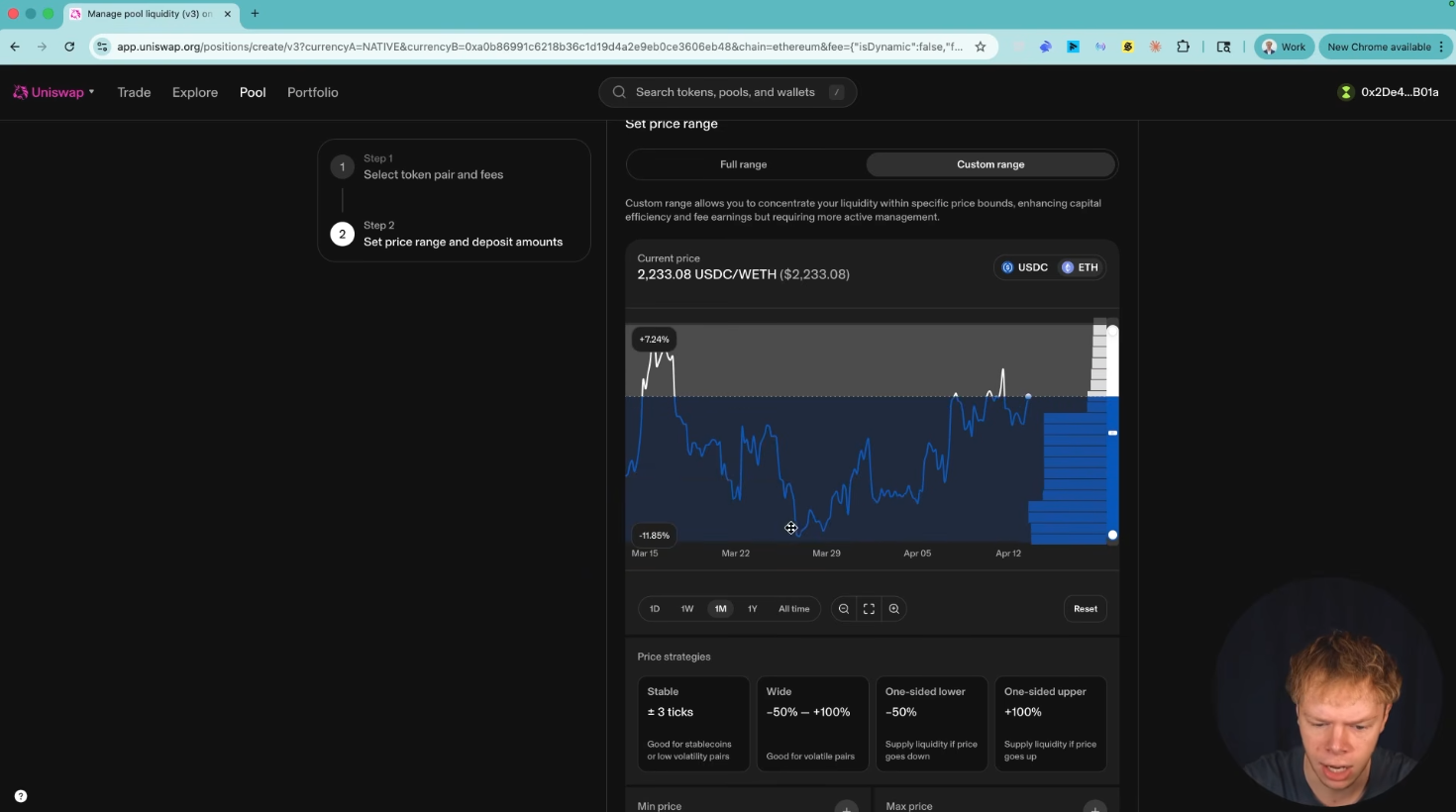Image resolution: width=1456 pixels, height=812 pixels.
Task: Click the lower price range handle on the chart
Action: pyautogui.click(x=1112, y=535)
